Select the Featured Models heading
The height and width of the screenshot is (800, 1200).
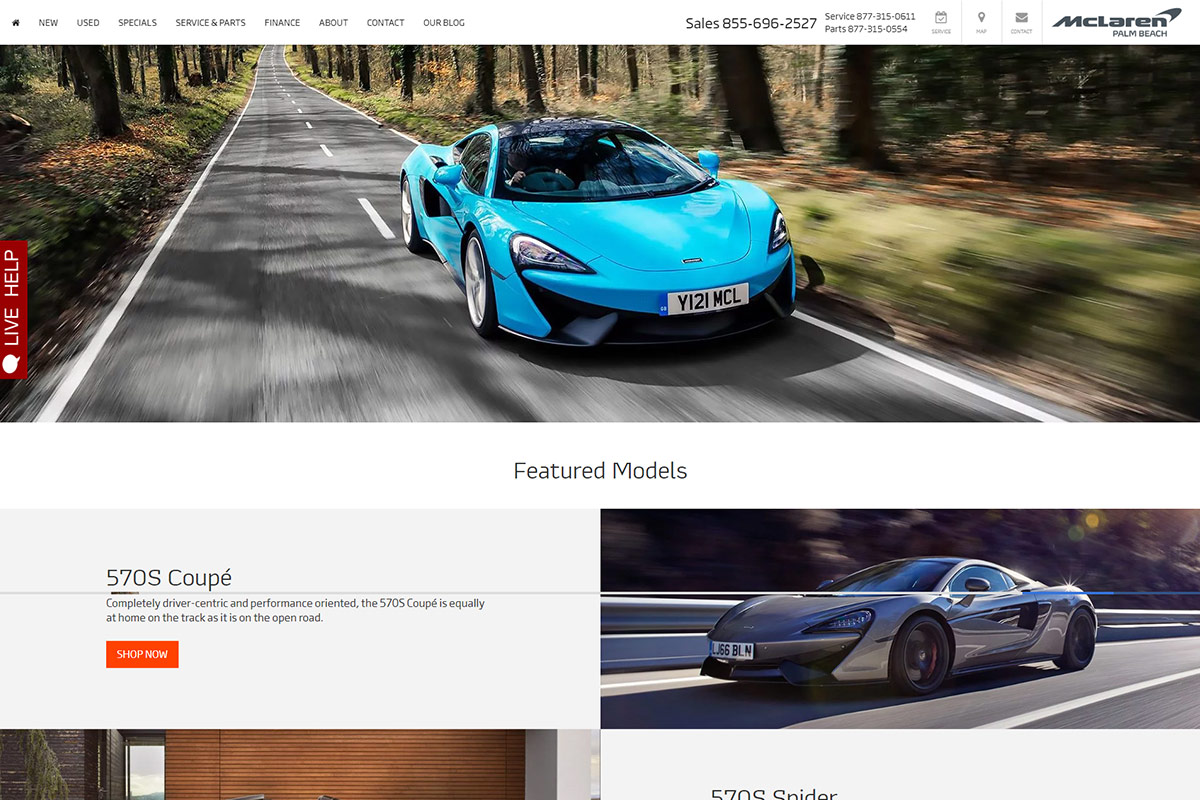pyautogui.click(x=600, y=470)
